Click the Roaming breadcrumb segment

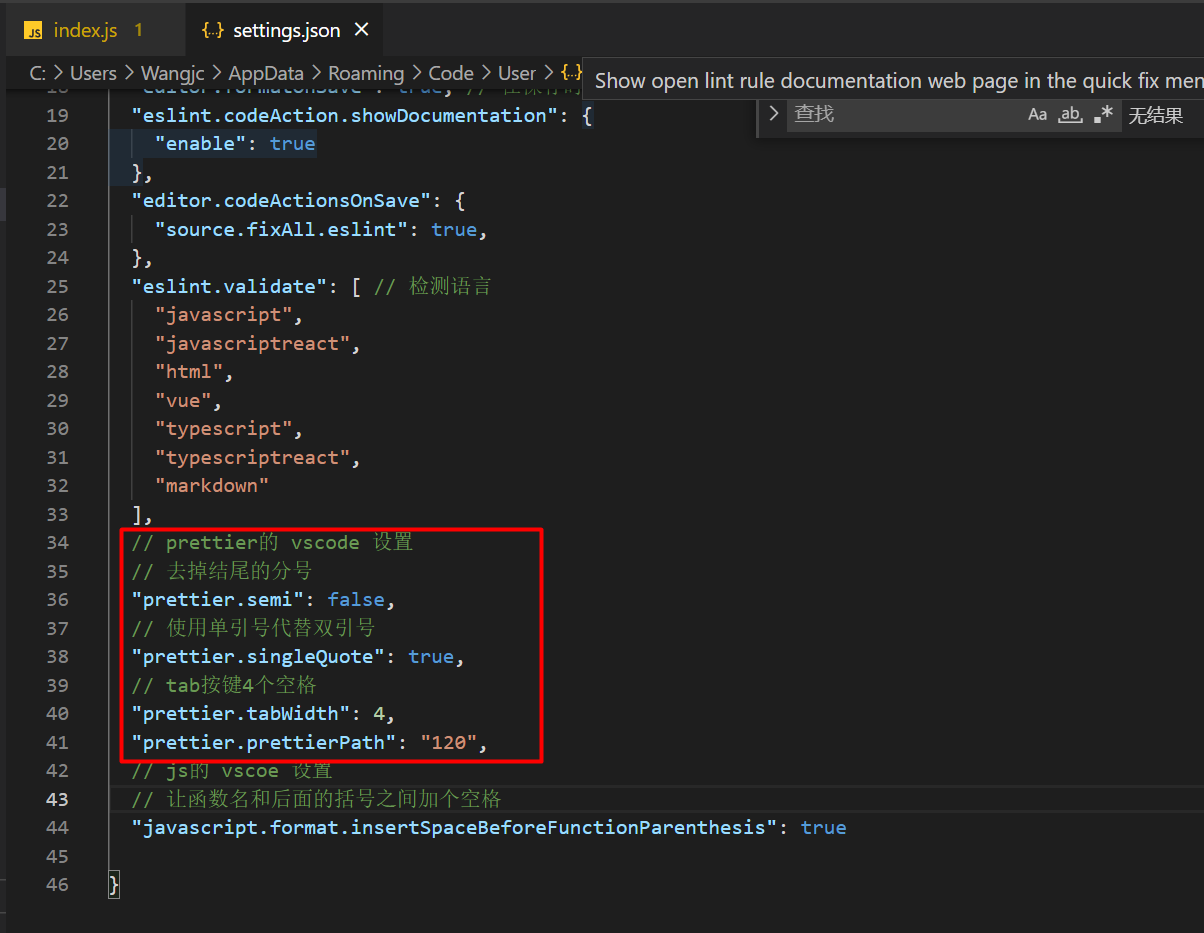[366, 73]
